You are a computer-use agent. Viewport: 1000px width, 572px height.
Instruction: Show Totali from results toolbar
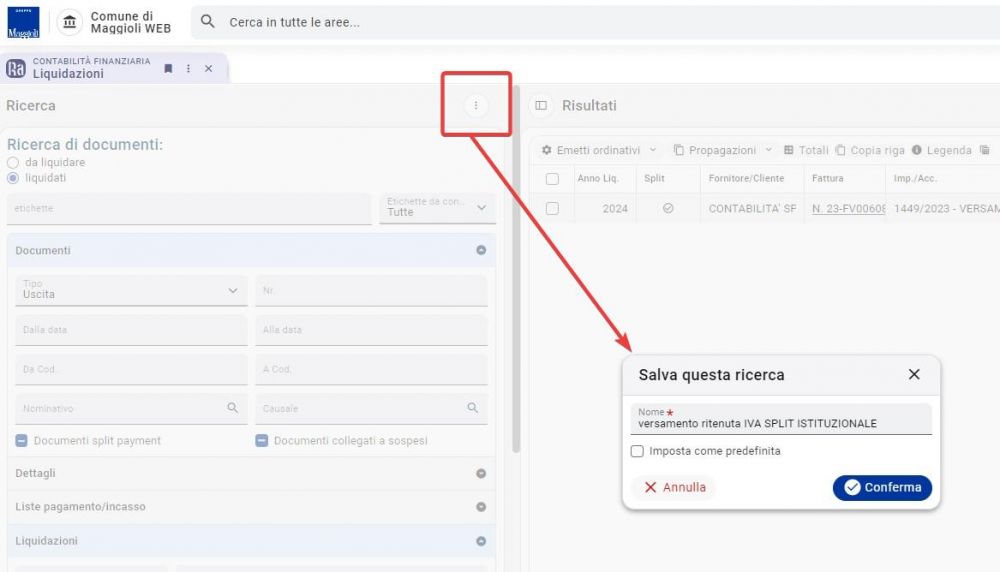pyautogui.click(x=805, y=150)
